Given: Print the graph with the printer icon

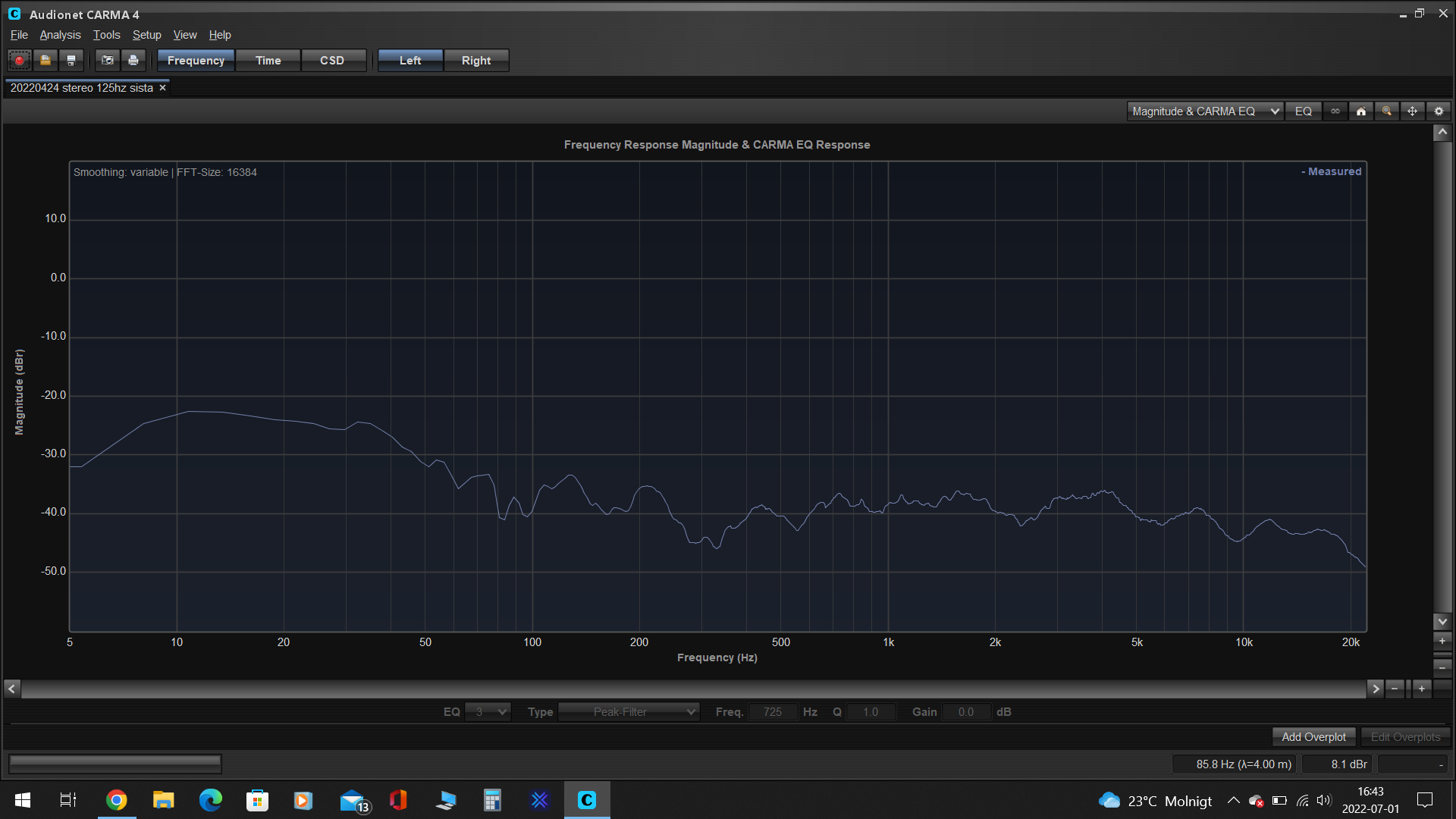Looking at the screenshot, I should [133, 61].
